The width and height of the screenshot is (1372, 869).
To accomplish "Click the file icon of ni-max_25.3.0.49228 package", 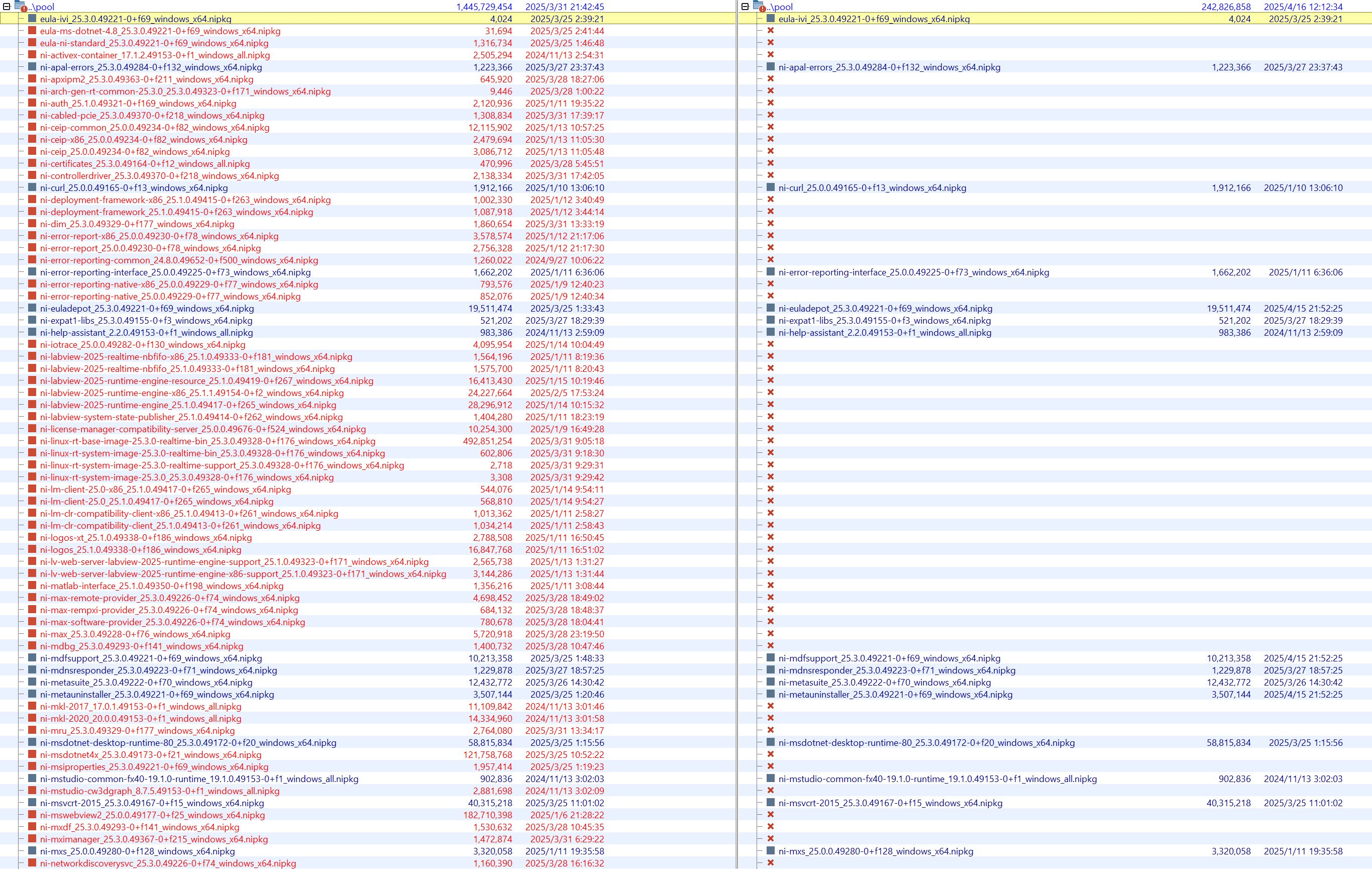I will pos(33,634).
